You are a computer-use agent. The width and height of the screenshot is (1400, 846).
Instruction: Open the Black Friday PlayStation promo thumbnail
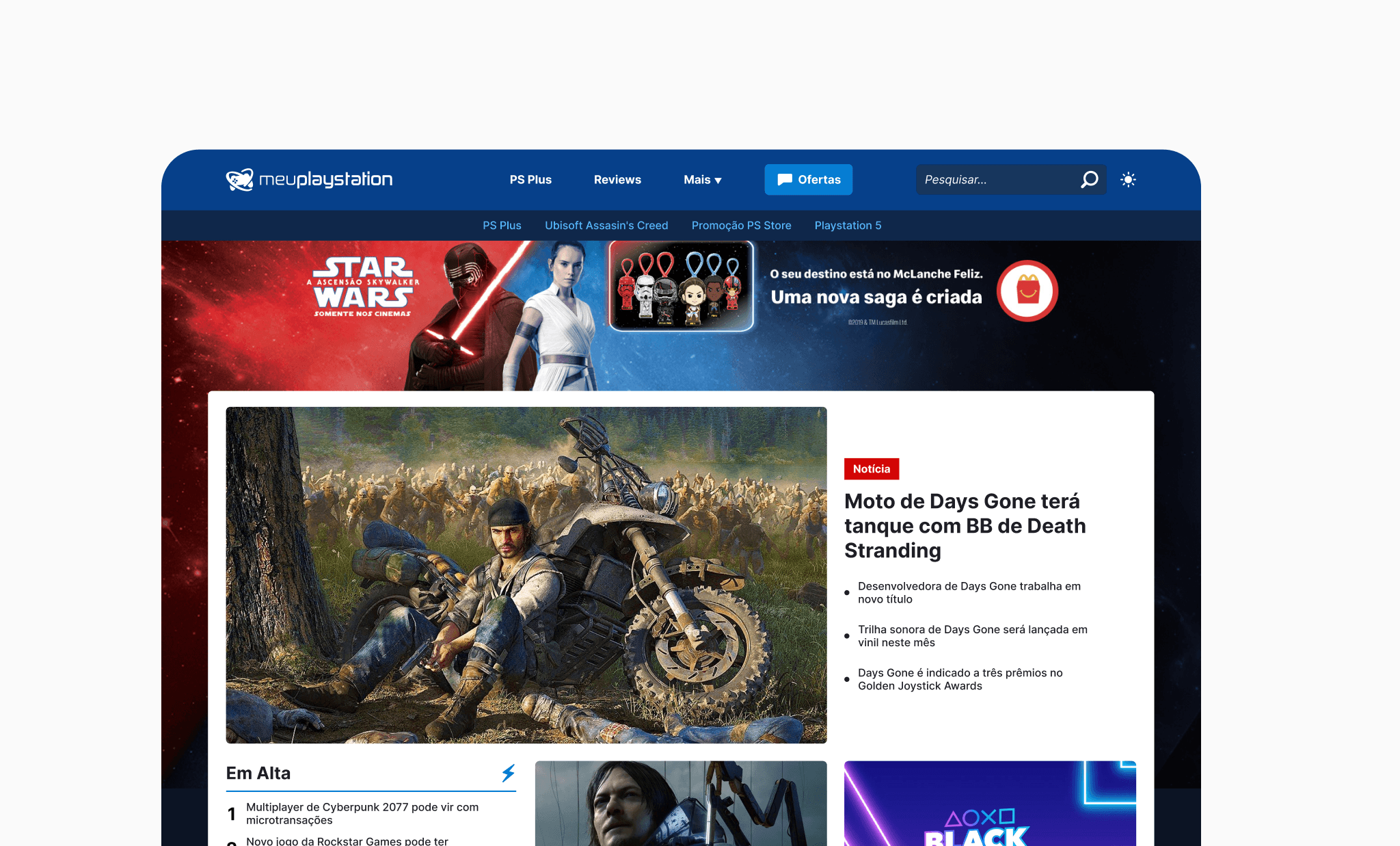click(x=990, y=804)
